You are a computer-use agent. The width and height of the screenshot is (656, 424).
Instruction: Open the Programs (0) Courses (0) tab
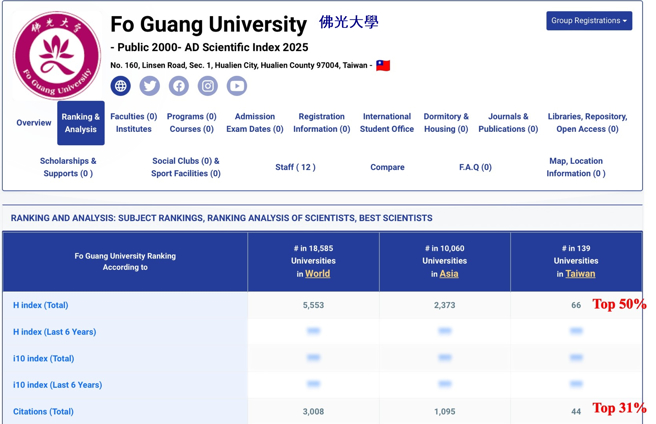pyautogui.click(x=192, y=123)
